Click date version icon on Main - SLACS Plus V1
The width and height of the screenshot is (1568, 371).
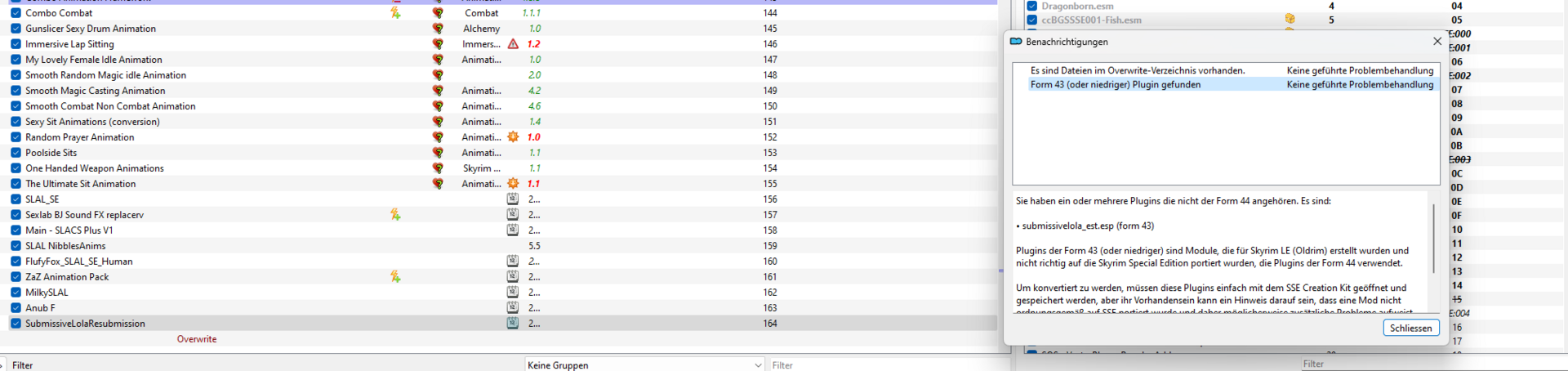click(x=513, y=230)
